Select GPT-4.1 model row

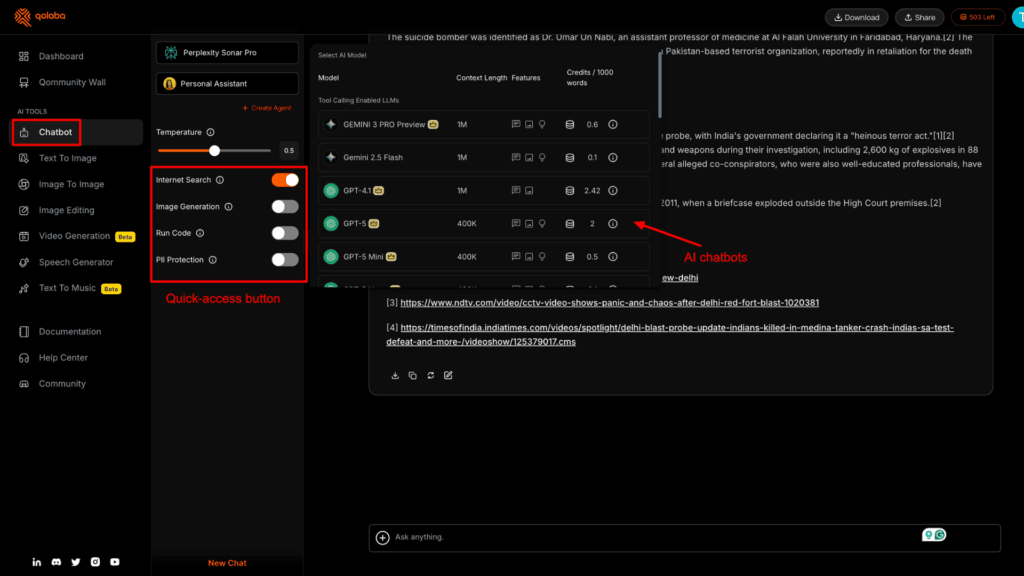point(484,191)
